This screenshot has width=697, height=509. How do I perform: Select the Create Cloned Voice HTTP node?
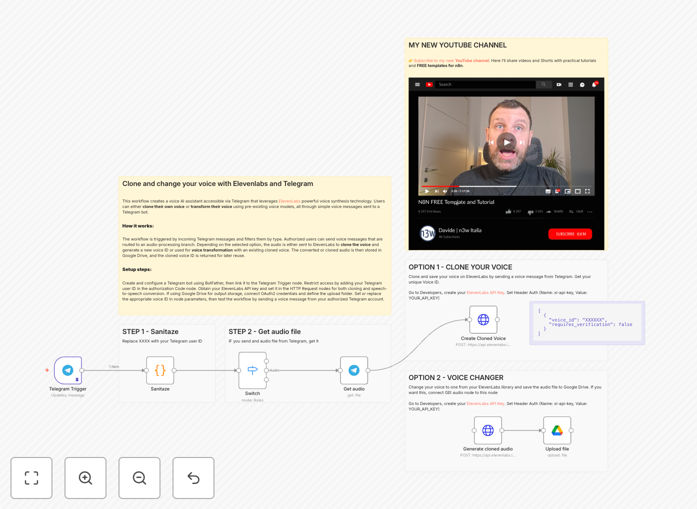[x=483, y=319]
